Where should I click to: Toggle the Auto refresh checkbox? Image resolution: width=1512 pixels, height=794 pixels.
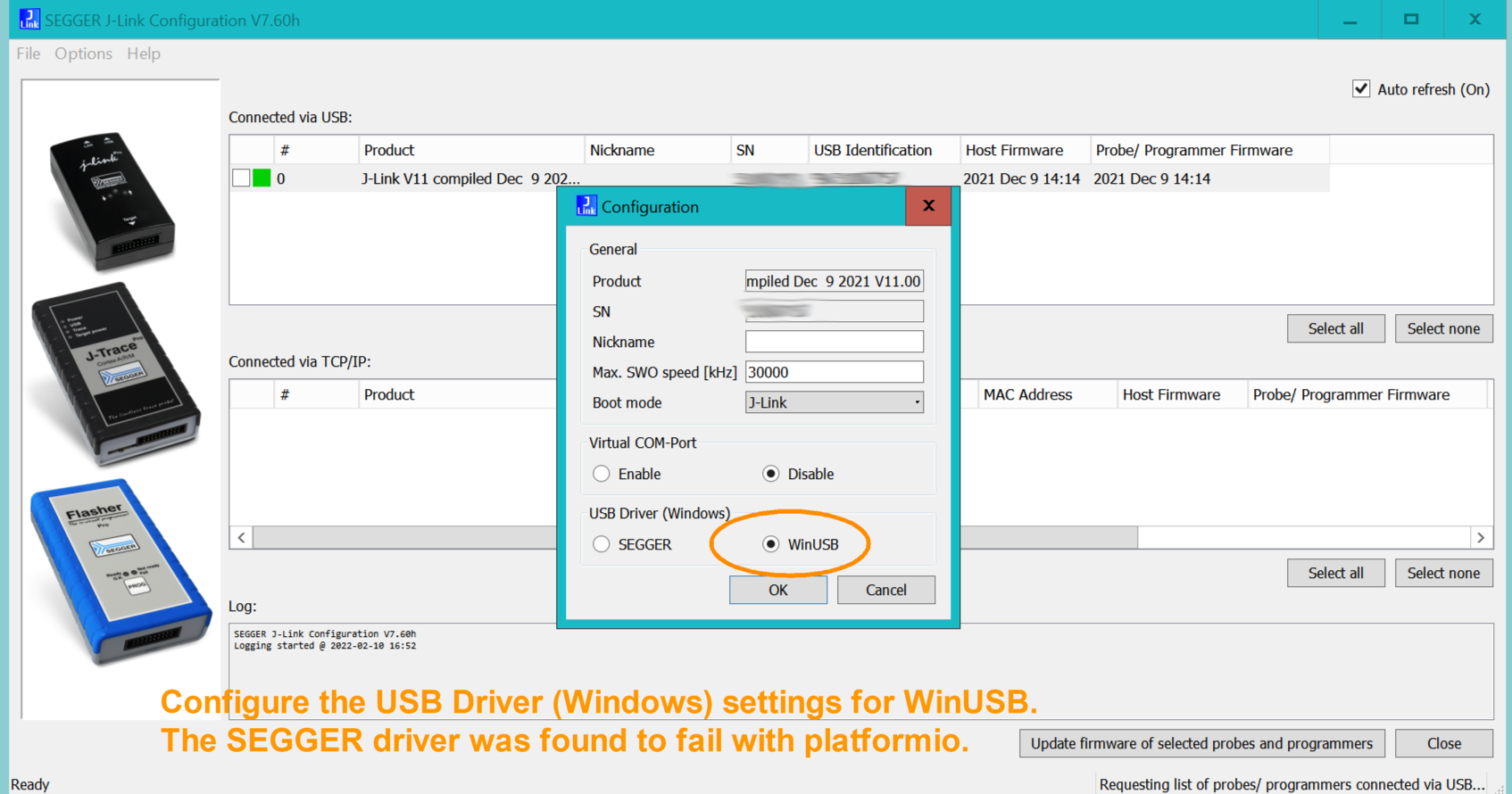1361,89
